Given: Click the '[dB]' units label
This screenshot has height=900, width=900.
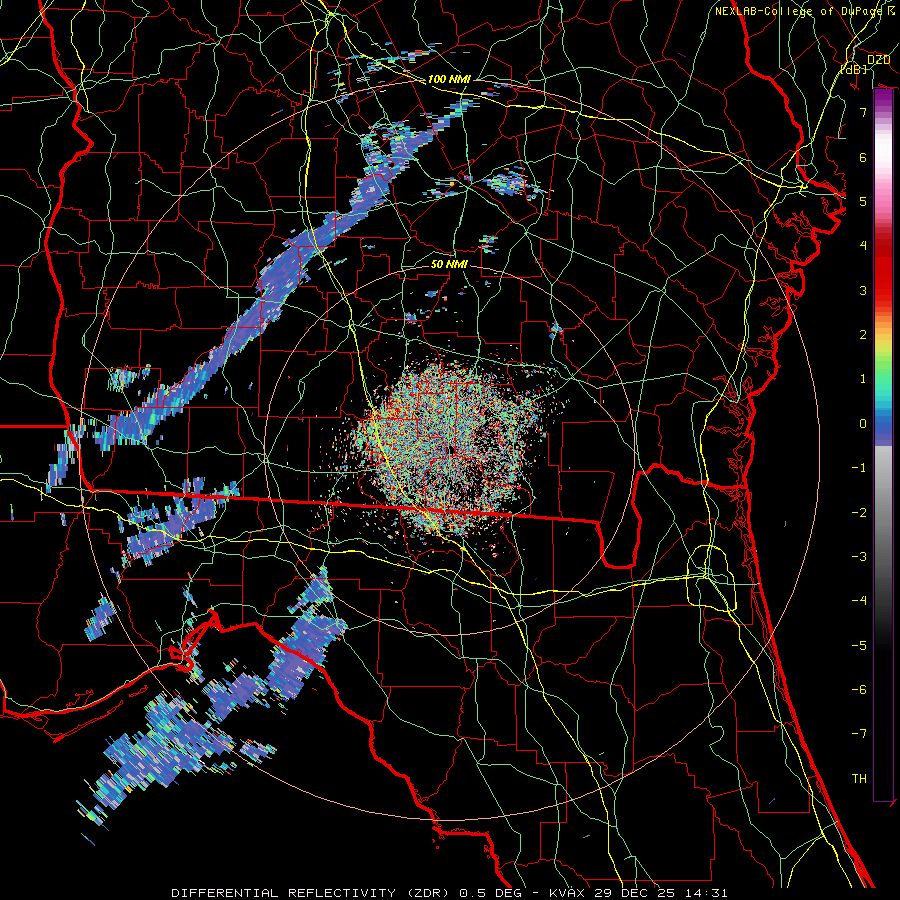Looking at the screenshot, I should click(x=854, y=69).
